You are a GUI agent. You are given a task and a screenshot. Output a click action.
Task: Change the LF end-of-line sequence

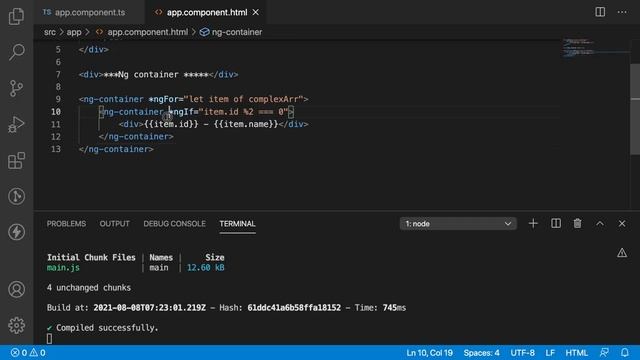coord(550,353)
